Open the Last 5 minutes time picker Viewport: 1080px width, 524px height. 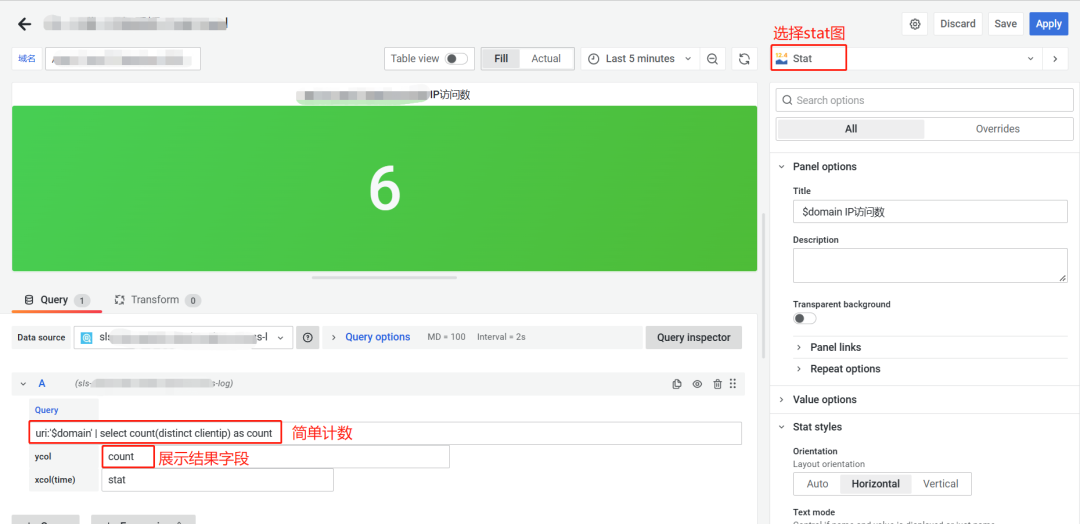coord(640,59)
